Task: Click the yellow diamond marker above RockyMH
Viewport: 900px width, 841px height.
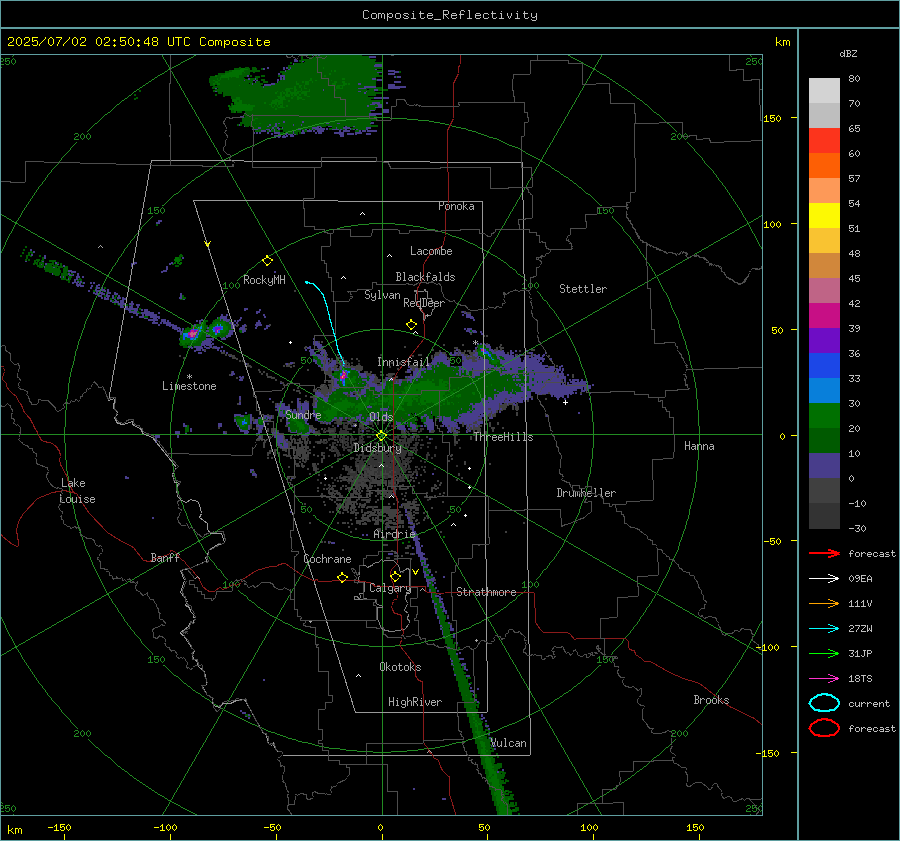Action: tap(267, 261)
